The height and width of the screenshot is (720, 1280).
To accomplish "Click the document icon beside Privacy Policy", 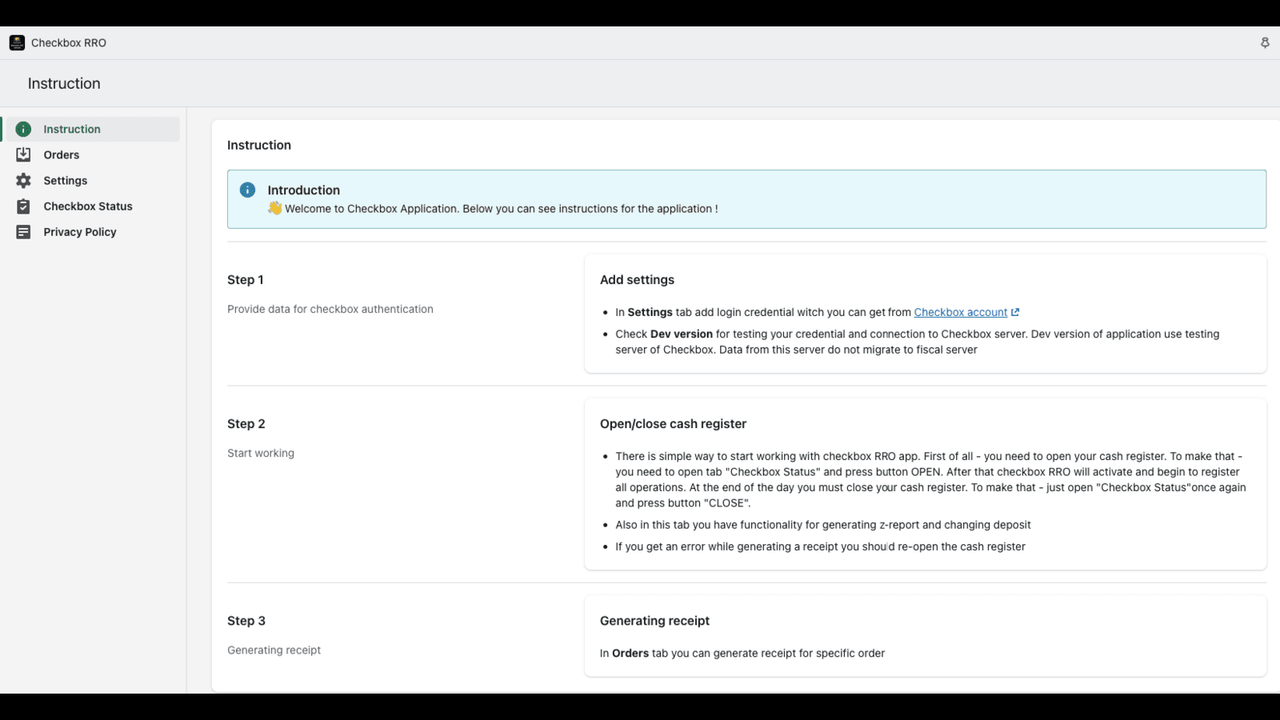I will [23, 232].
